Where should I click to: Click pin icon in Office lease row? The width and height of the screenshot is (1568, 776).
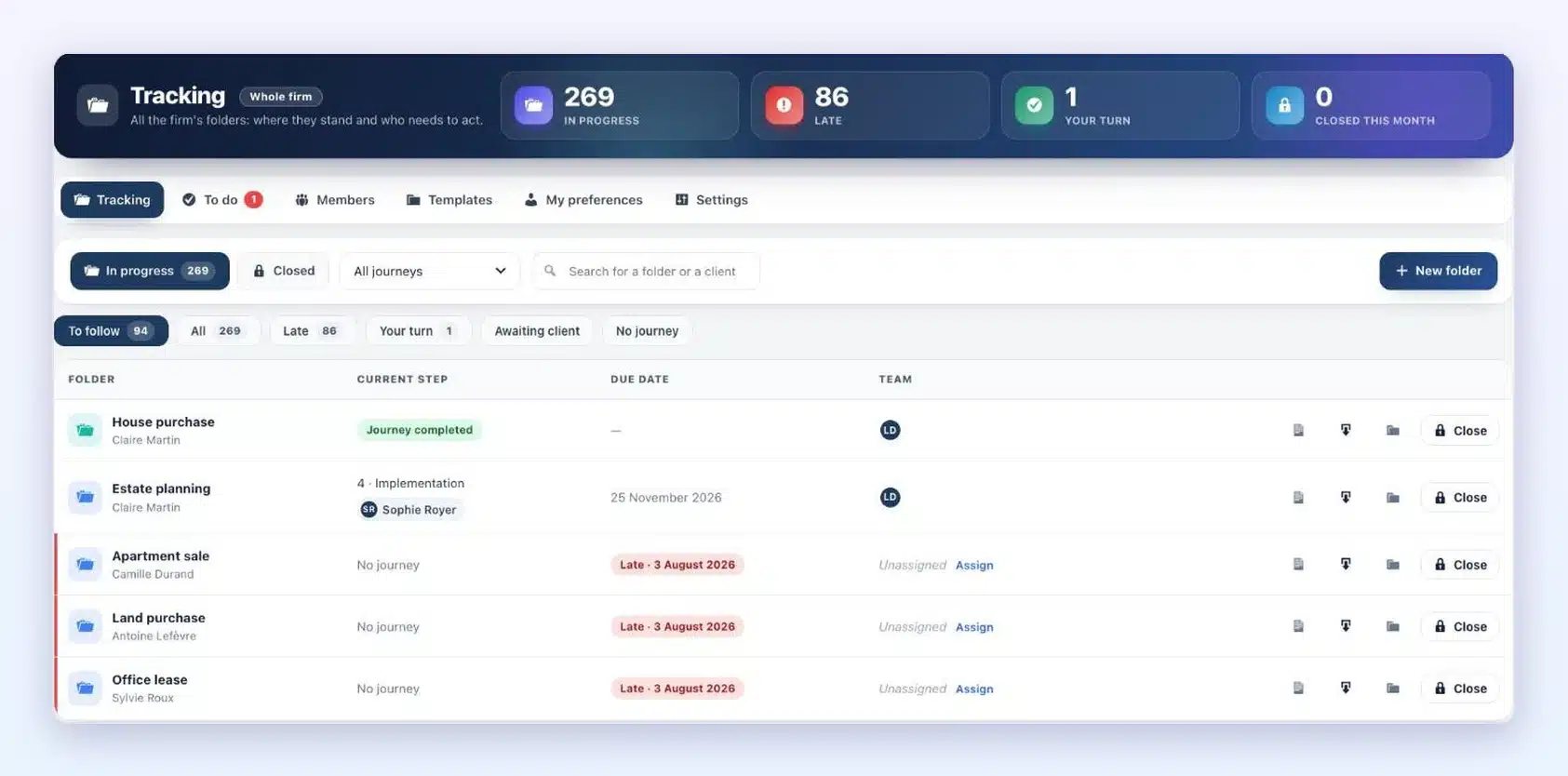pos(1346,688)
